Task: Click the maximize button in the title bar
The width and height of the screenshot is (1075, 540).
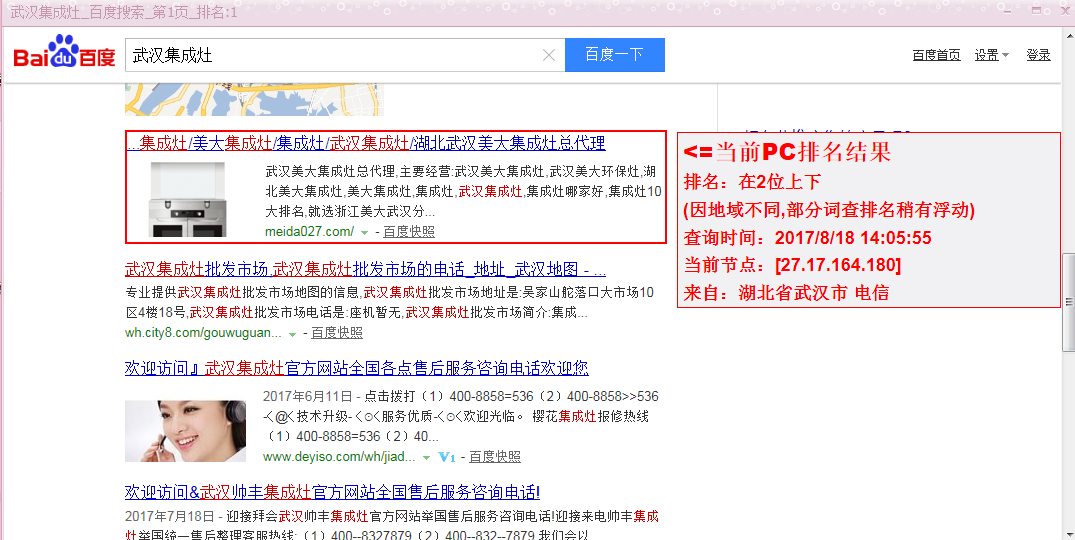Action: click(1036, 11)
